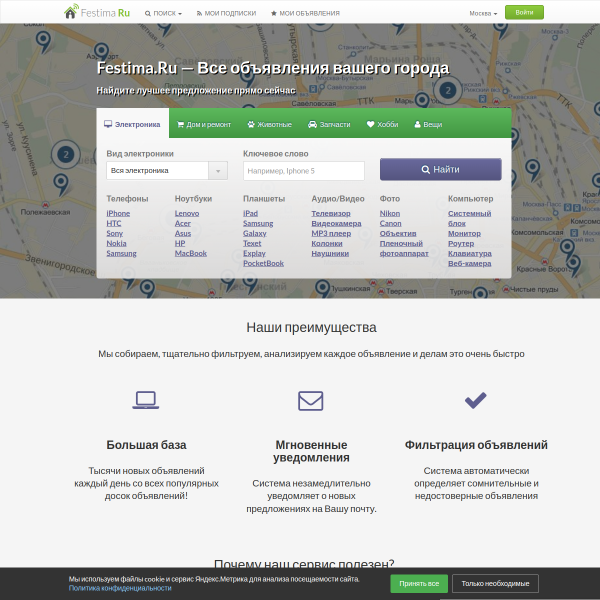The width and height of the screenshot is (600, 600).
Task: Open the Веб-камера link
Action: [x=470, y=263]
